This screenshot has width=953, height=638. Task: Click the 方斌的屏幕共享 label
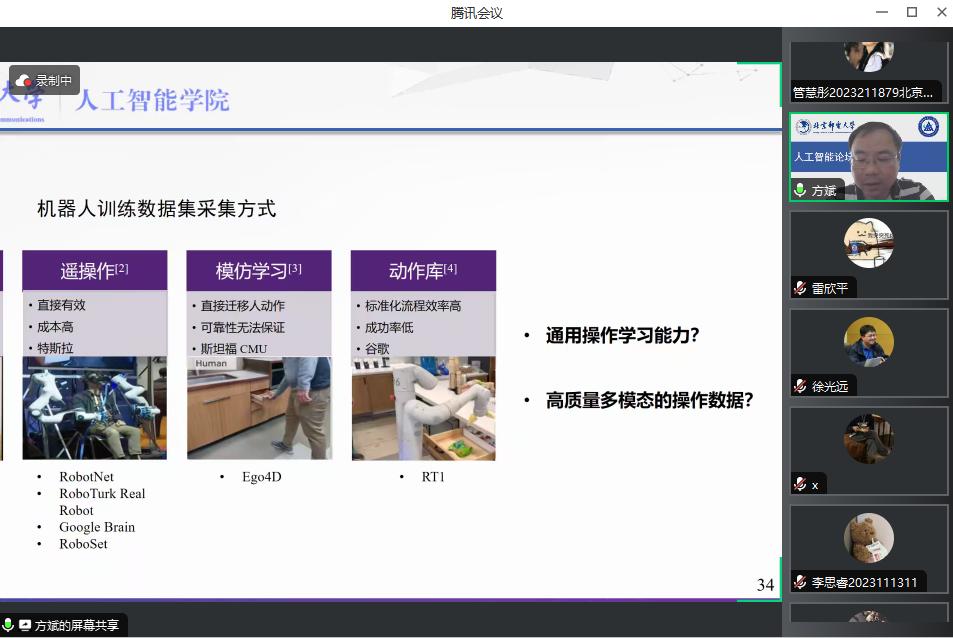click(x=77, y=625)
